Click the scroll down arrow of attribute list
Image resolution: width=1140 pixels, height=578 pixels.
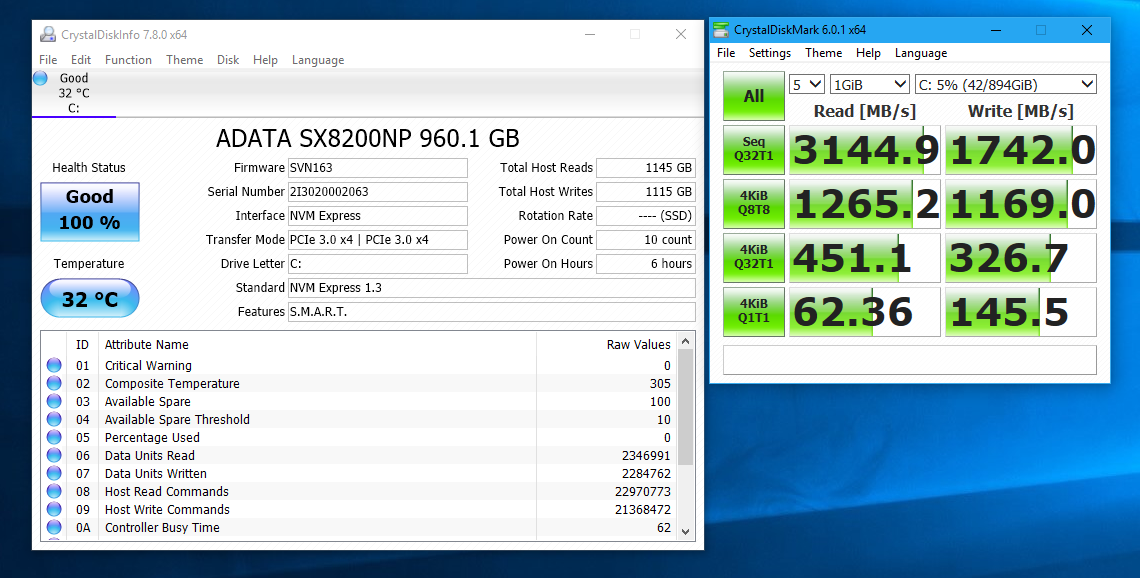click(685, 531)
